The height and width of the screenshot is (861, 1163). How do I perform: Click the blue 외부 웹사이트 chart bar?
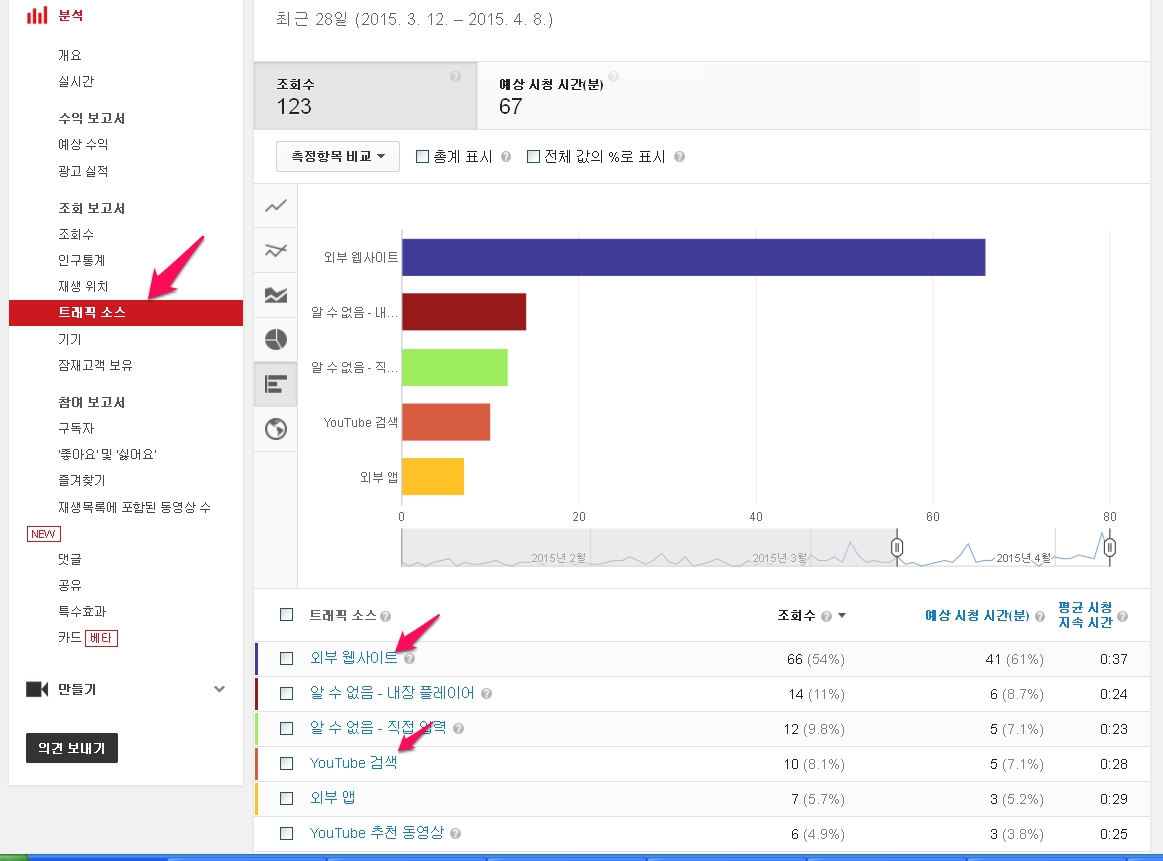click(693, 257)
